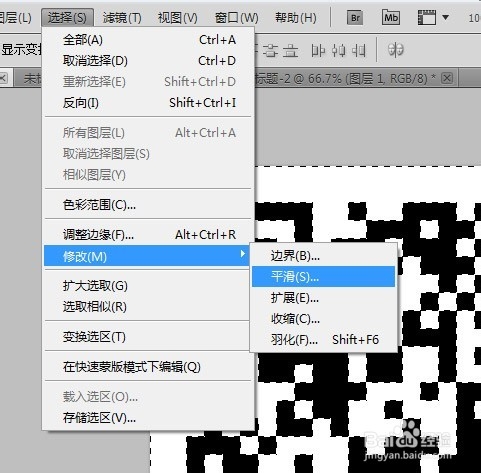Close the 标题-2 document tab

[x=447, y=78]
